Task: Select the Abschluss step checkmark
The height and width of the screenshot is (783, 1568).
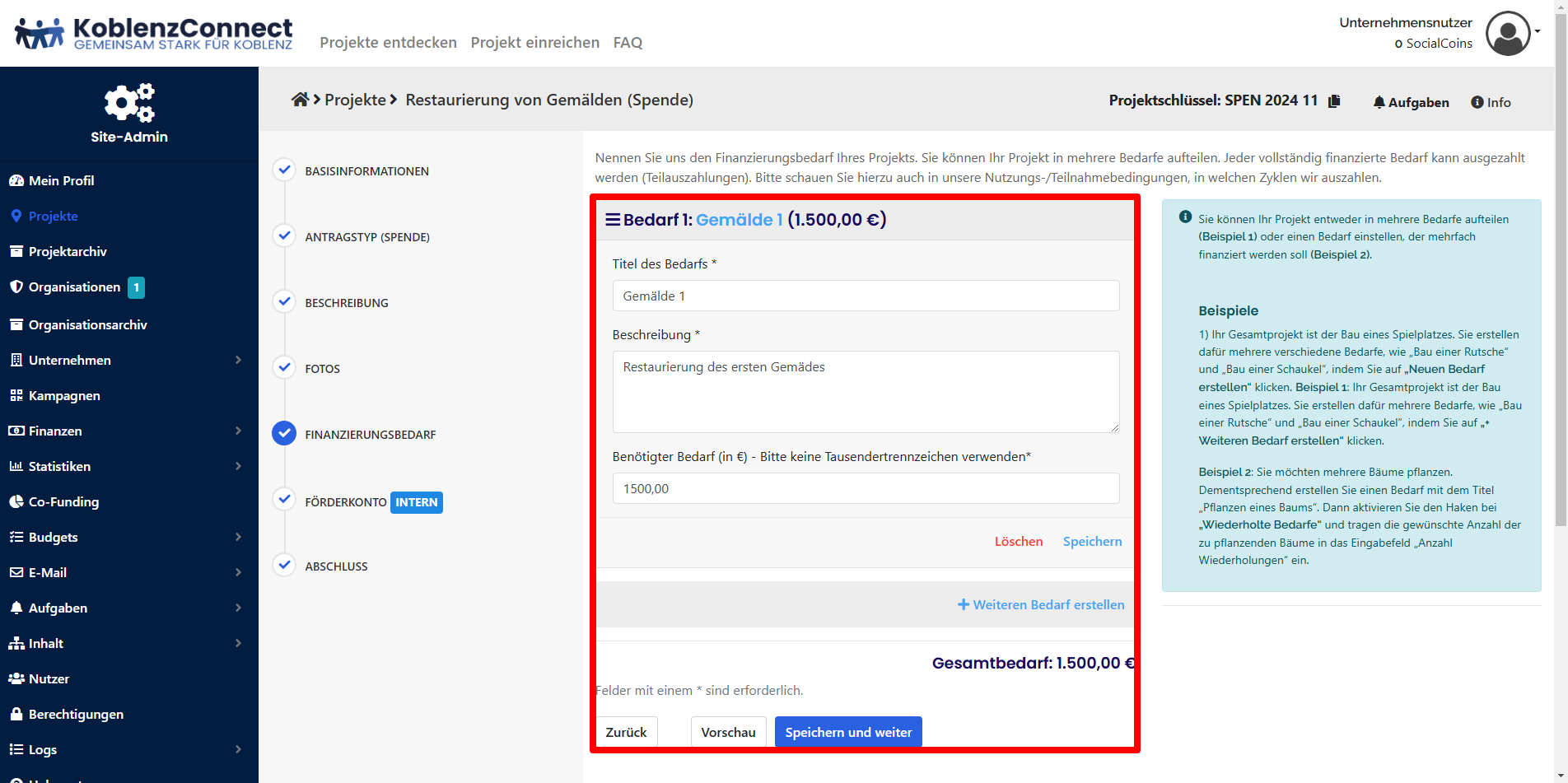Action: tap(284, 566)
